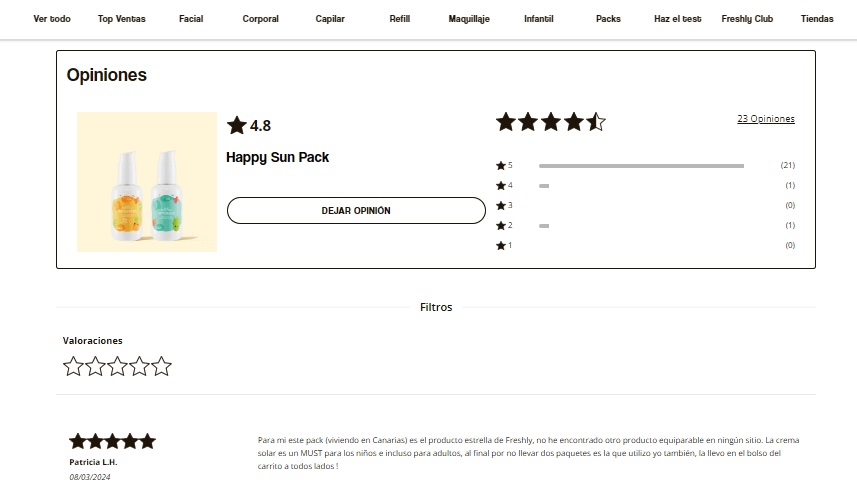Open the Facial menu item
Viewport: 857px width, 492px height.
[x=191, y=19]
